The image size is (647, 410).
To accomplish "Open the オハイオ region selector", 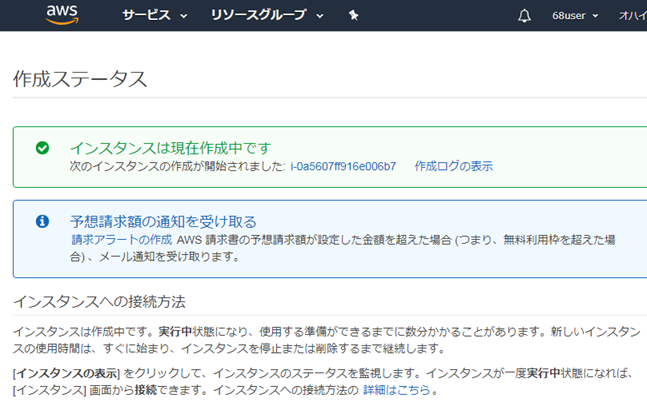I will click(631, 16).
